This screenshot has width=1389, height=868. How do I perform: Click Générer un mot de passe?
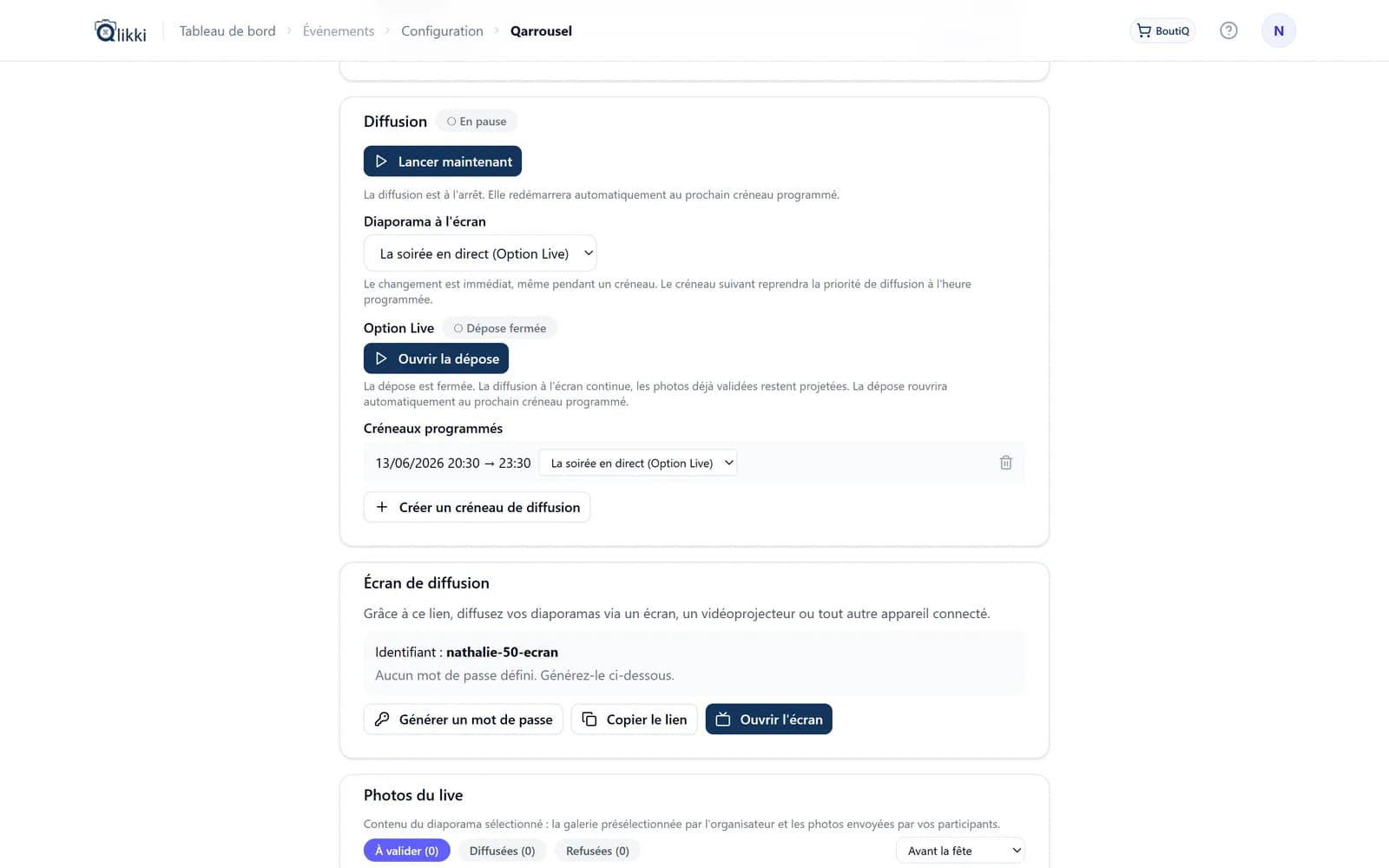(464, 719)
